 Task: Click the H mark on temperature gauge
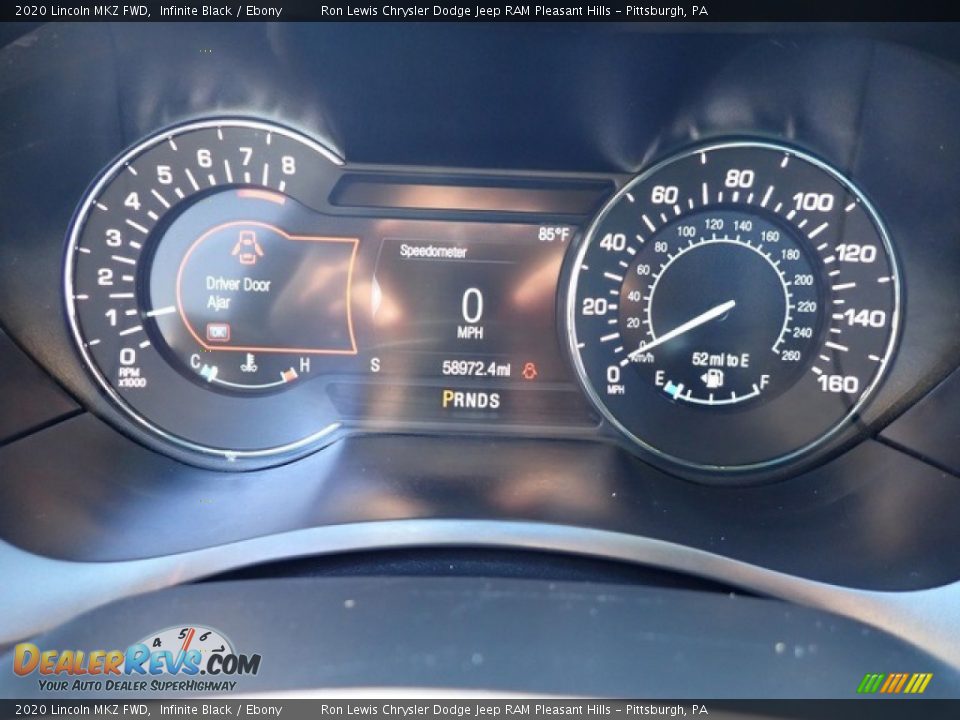[x=304, y=366]
